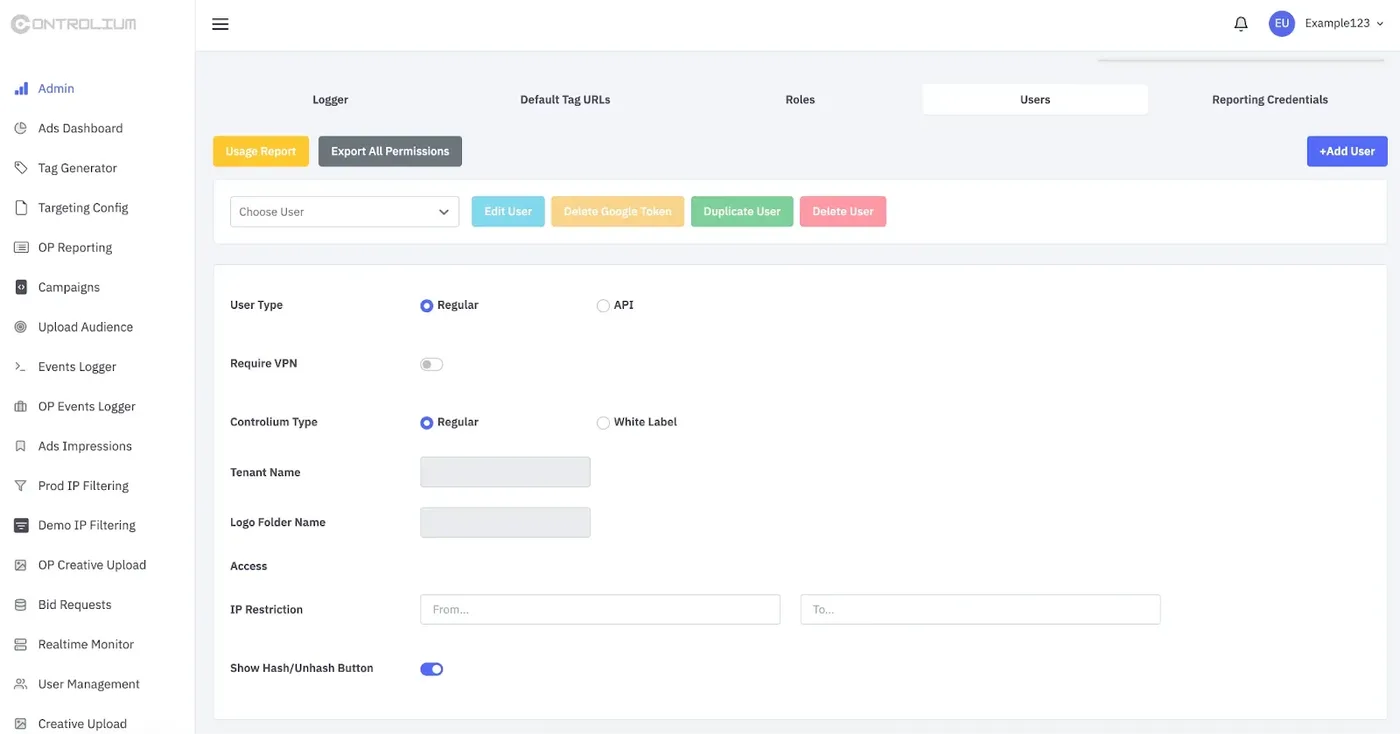The image size is (1400, 734).
Task: Open the Choose User dropdown
Action: (x=344, y=212)
